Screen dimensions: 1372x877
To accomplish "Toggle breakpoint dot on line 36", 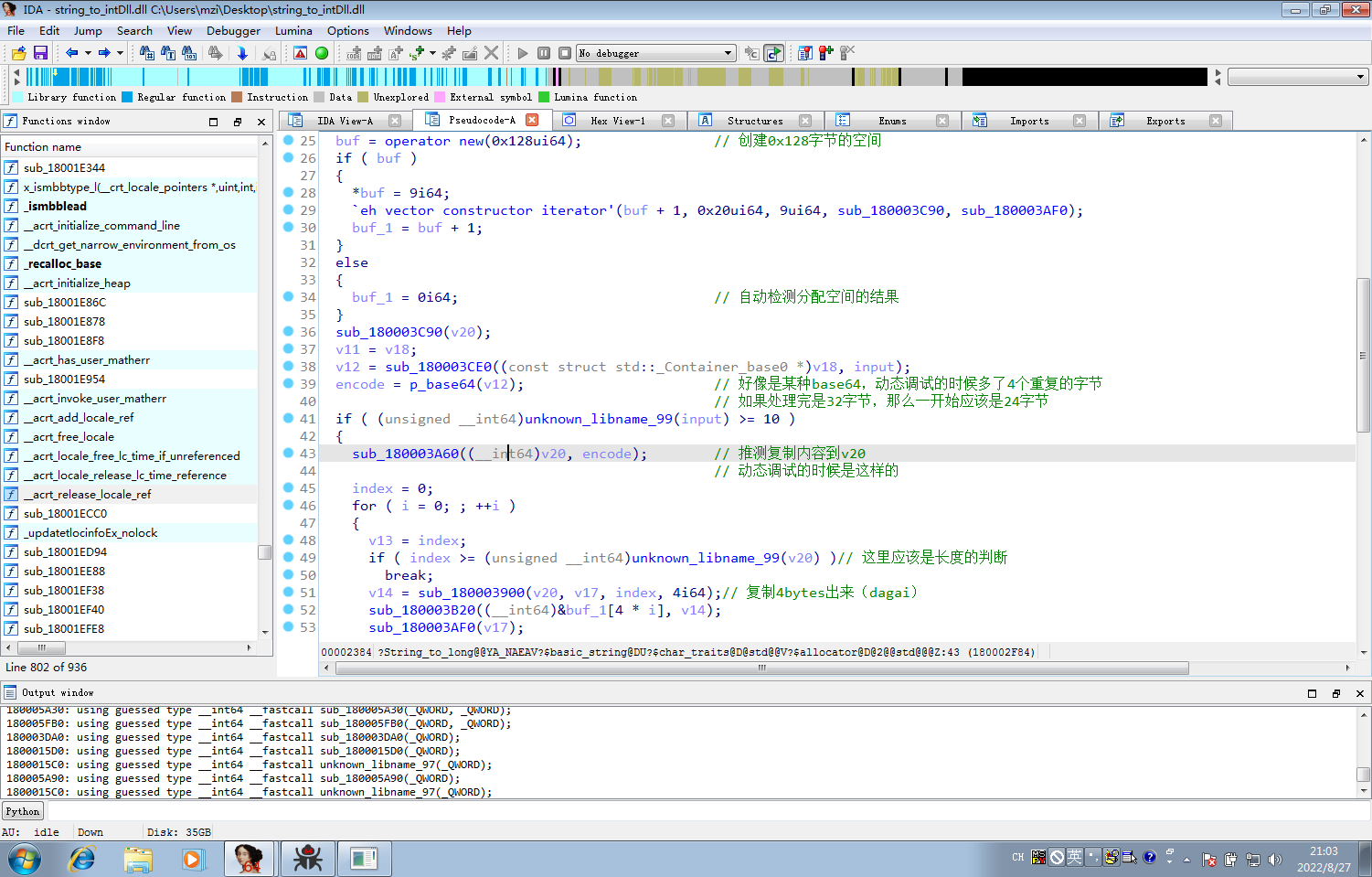I will (x=288, y=331).
